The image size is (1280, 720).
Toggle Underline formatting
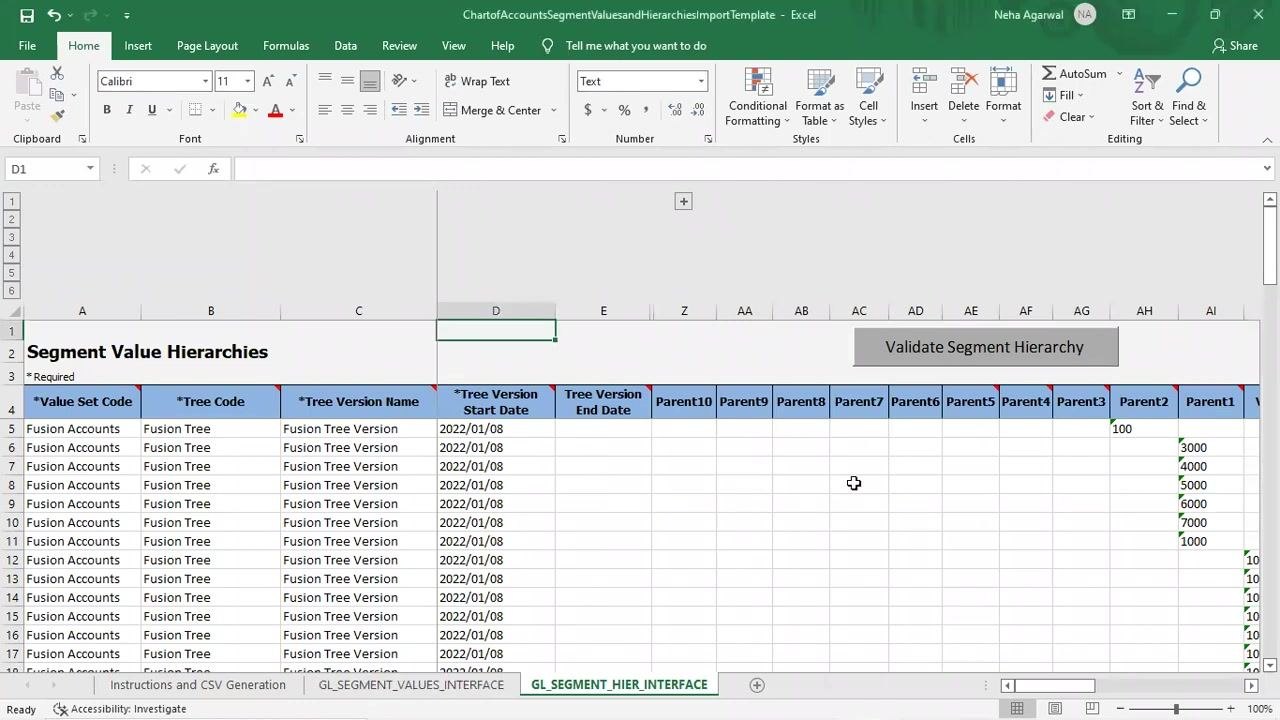pyautogui.click(x=152, y=110)
